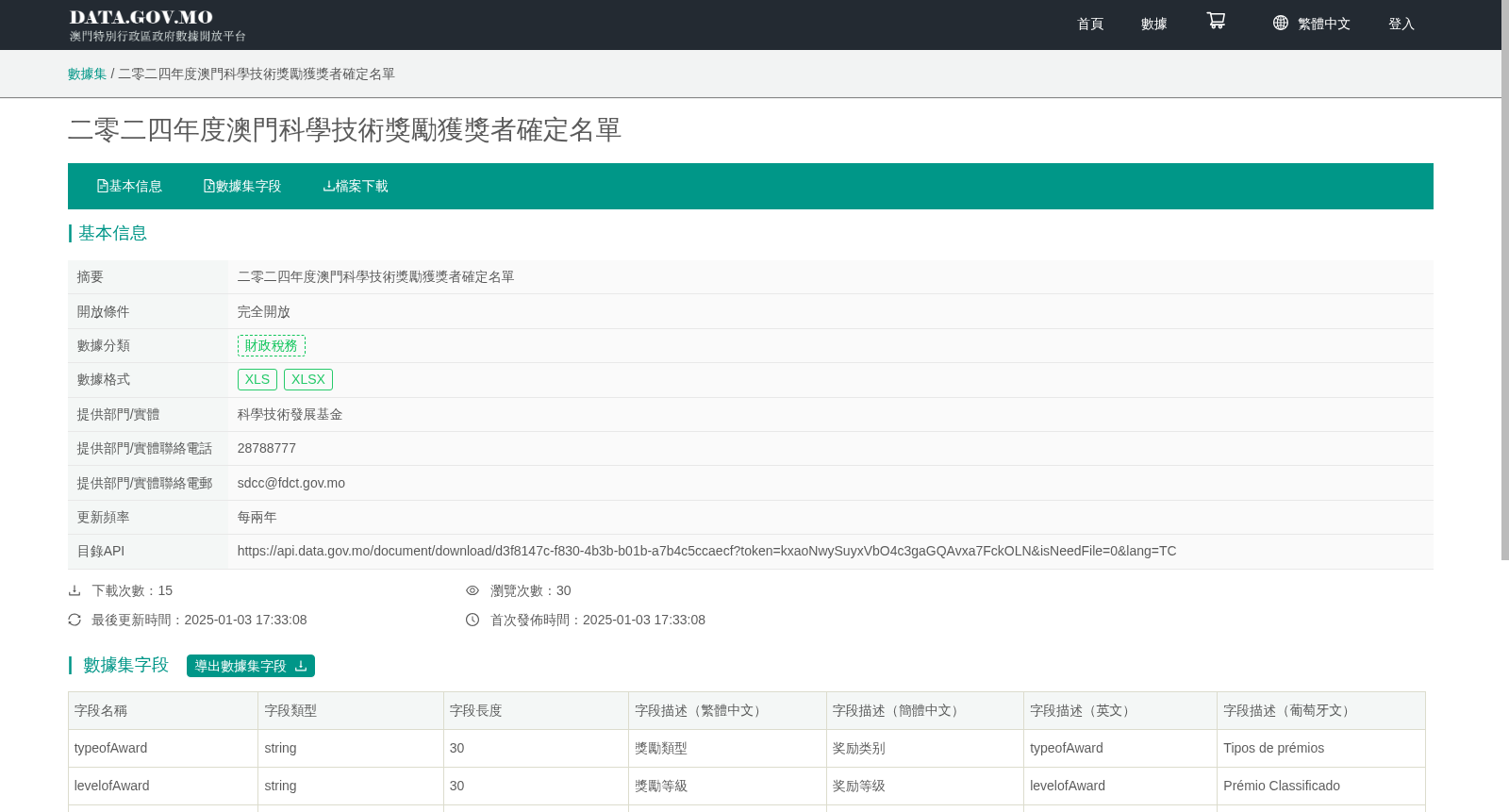
Task: Open 數據 in the top navigation
Action: [1154, 24]
